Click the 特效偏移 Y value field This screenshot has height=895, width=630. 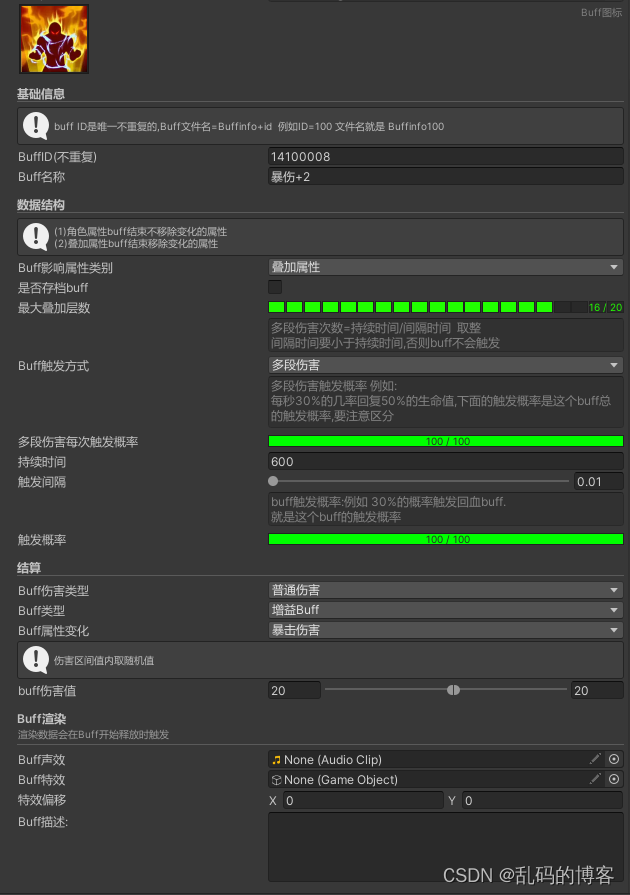tap(542, 800)
